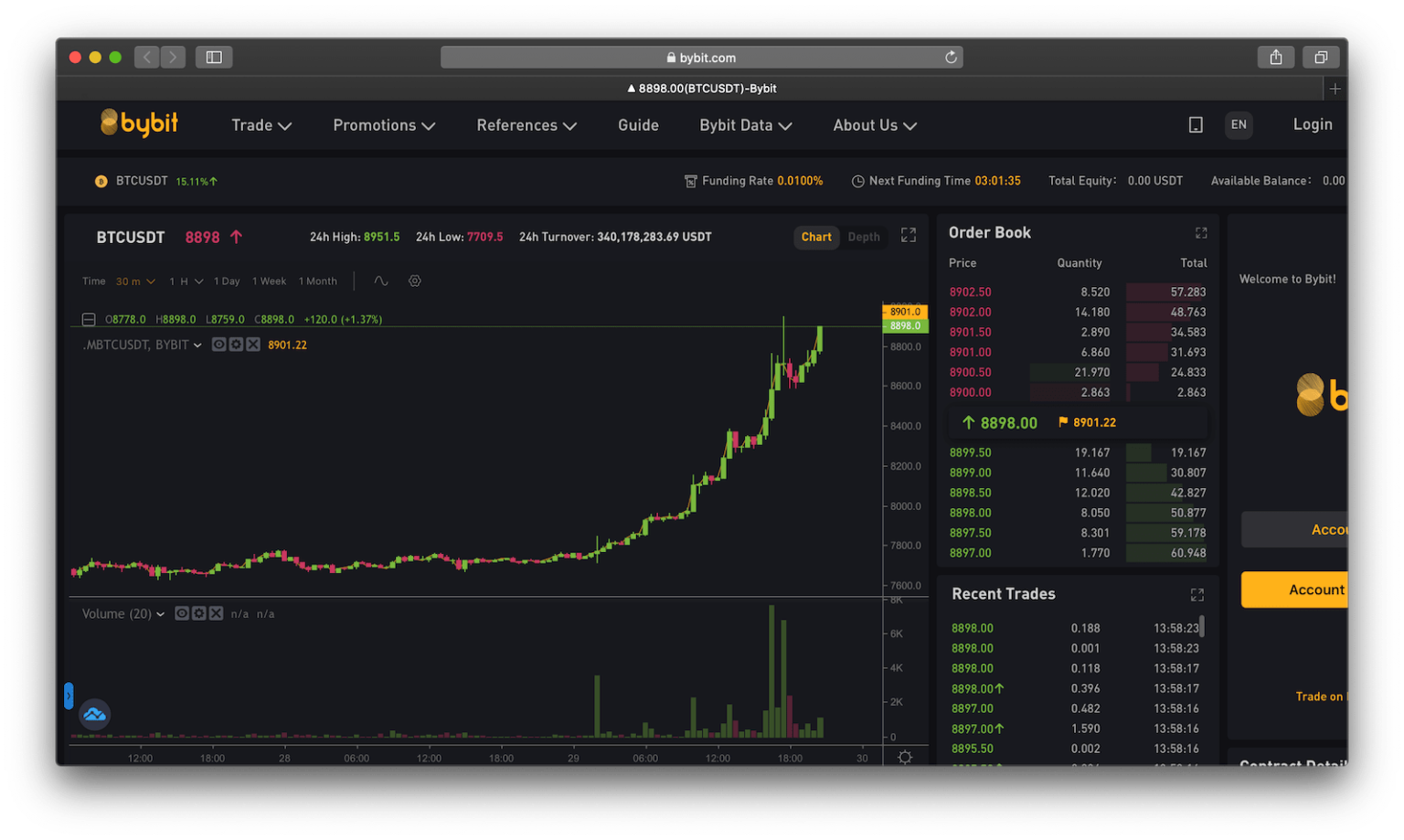The width and height of the screenshot is (1404, 840).
Task: Click the 8900.00 ask price row
Action: (1077, 392)
